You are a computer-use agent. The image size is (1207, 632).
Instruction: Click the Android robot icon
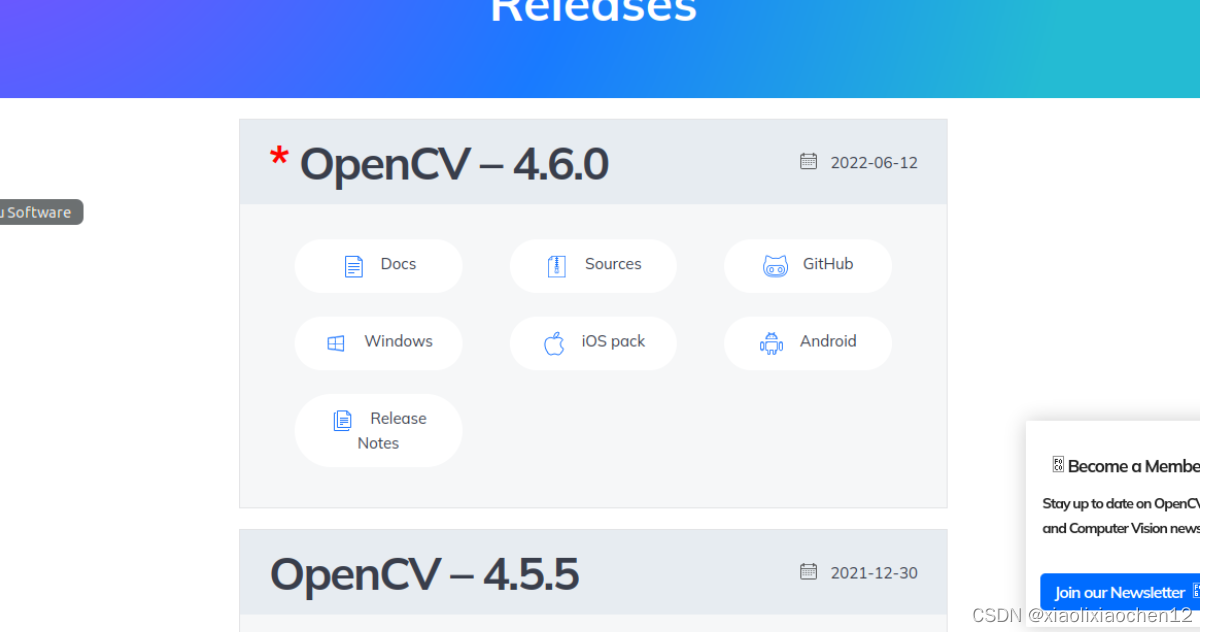pyautogui.click(x=771, y=343)
